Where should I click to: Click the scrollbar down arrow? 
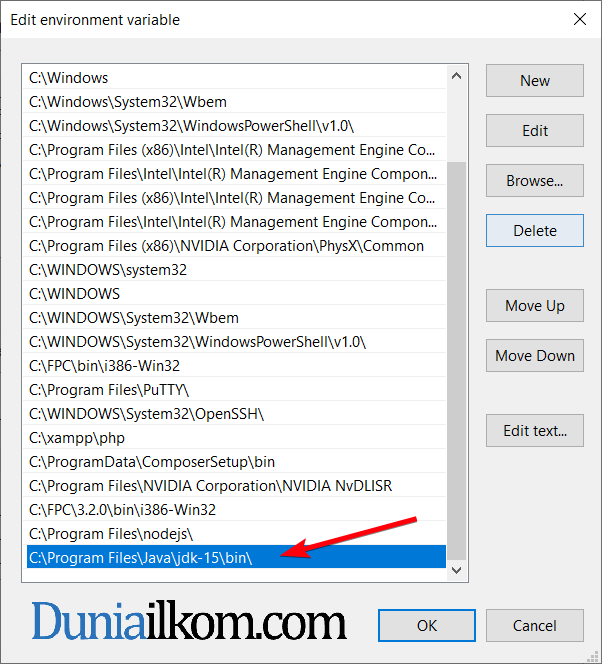click(x=456, y=570)
